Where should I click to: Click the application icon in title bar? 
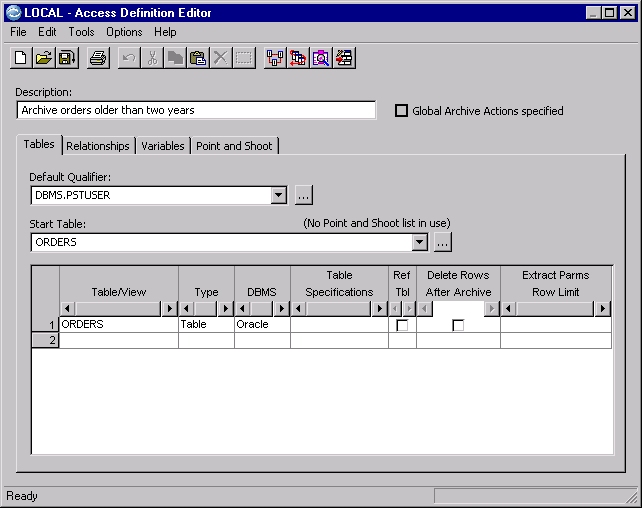tap(14, 13)
